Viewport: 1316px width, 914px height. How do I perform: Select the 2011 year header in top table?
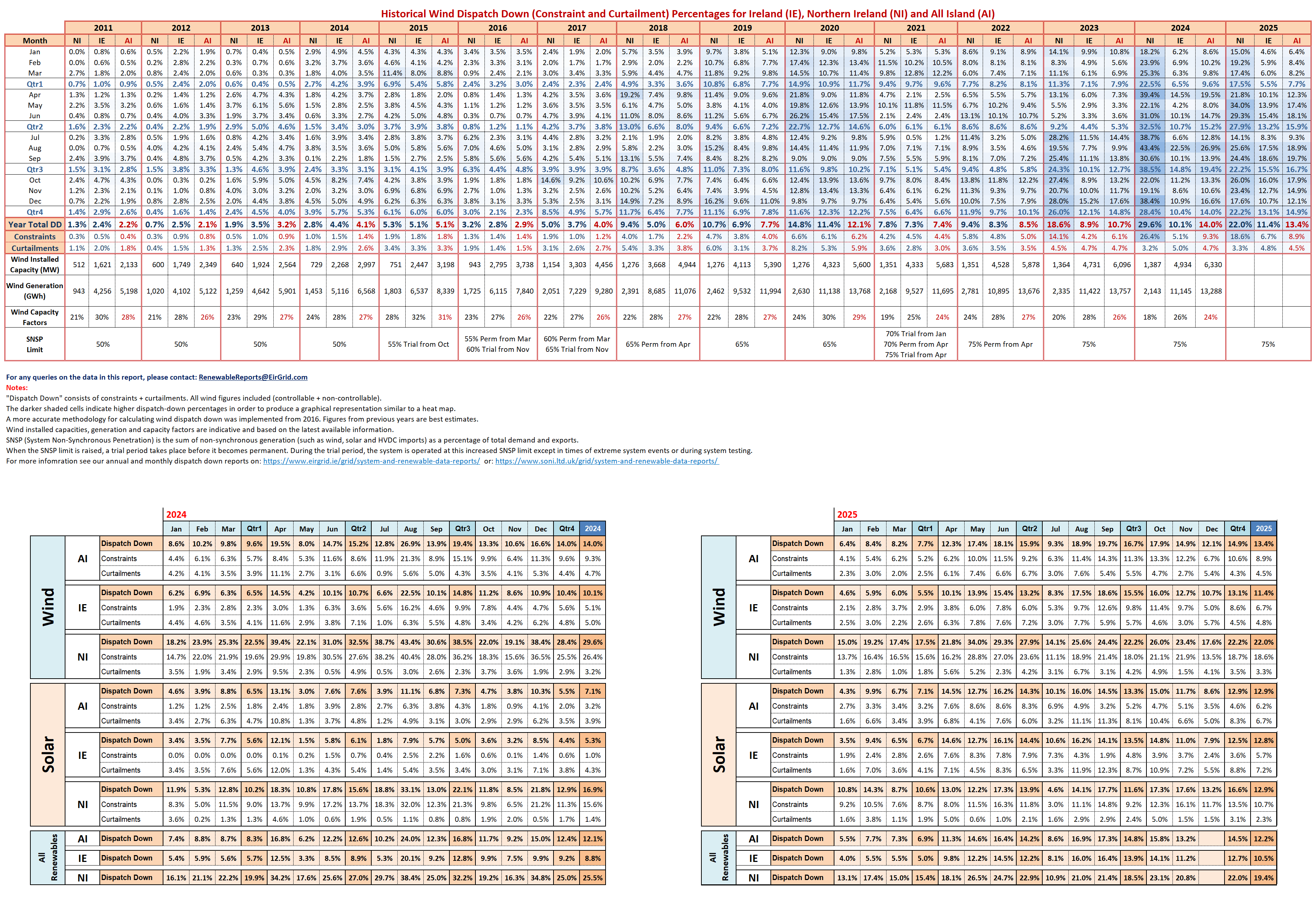[103, 27]
